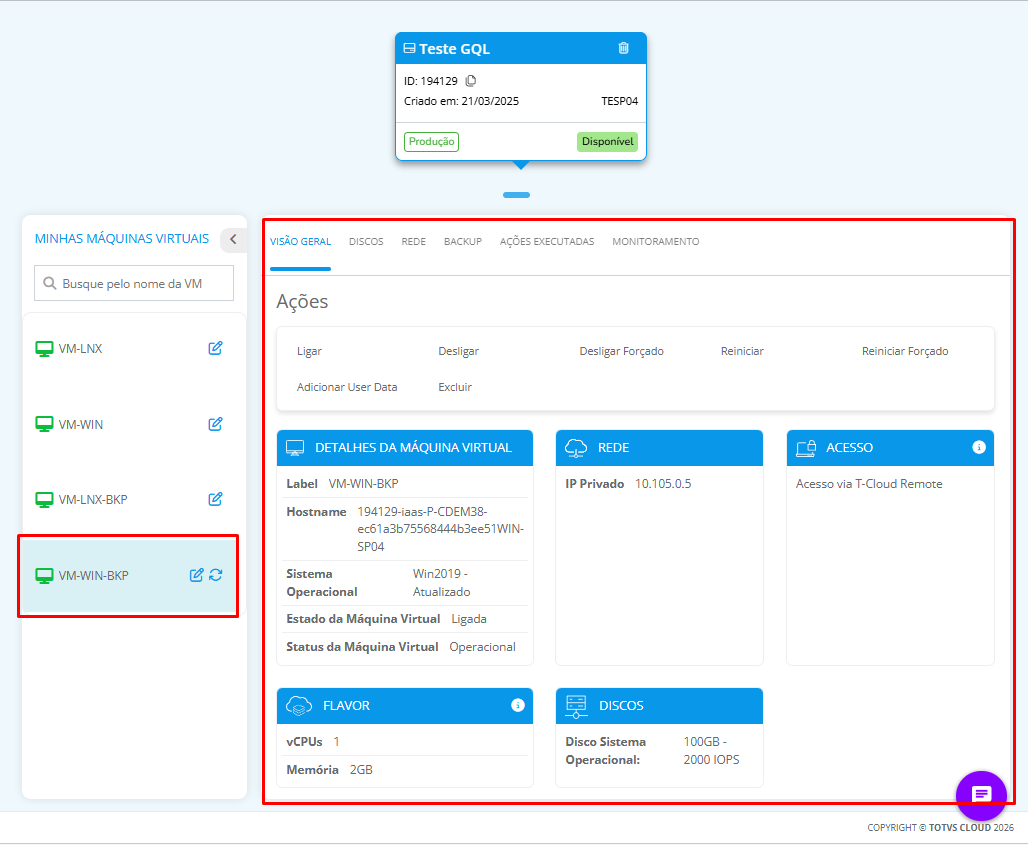Click the vCPUs value 1

pyautogui.click(x=336, y=742)
